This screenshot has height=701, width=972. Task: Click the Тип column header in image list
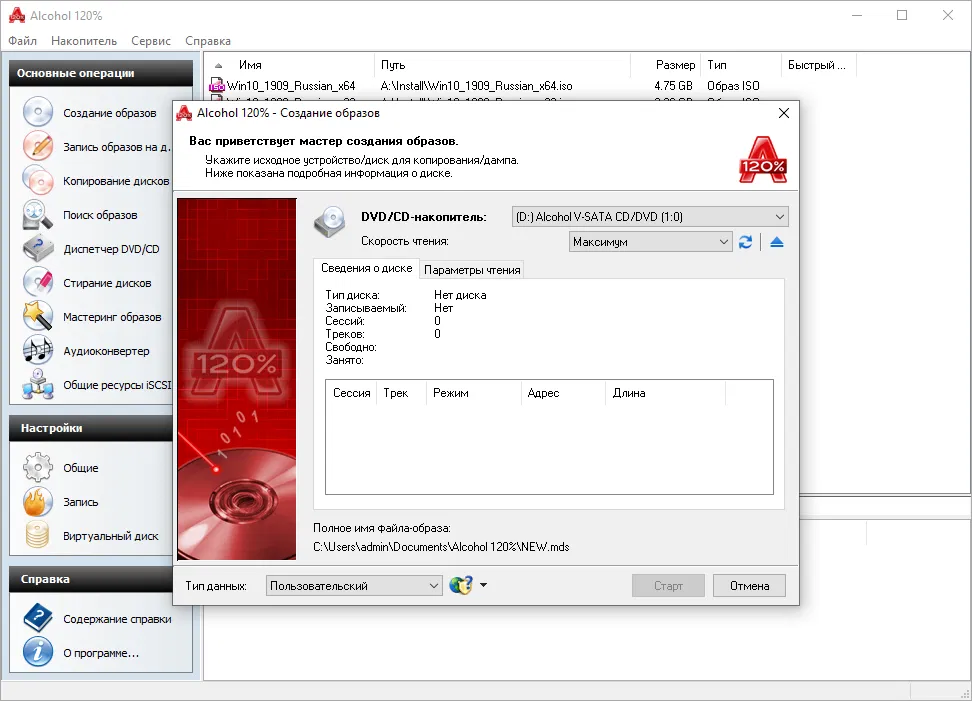pos(741,65)
